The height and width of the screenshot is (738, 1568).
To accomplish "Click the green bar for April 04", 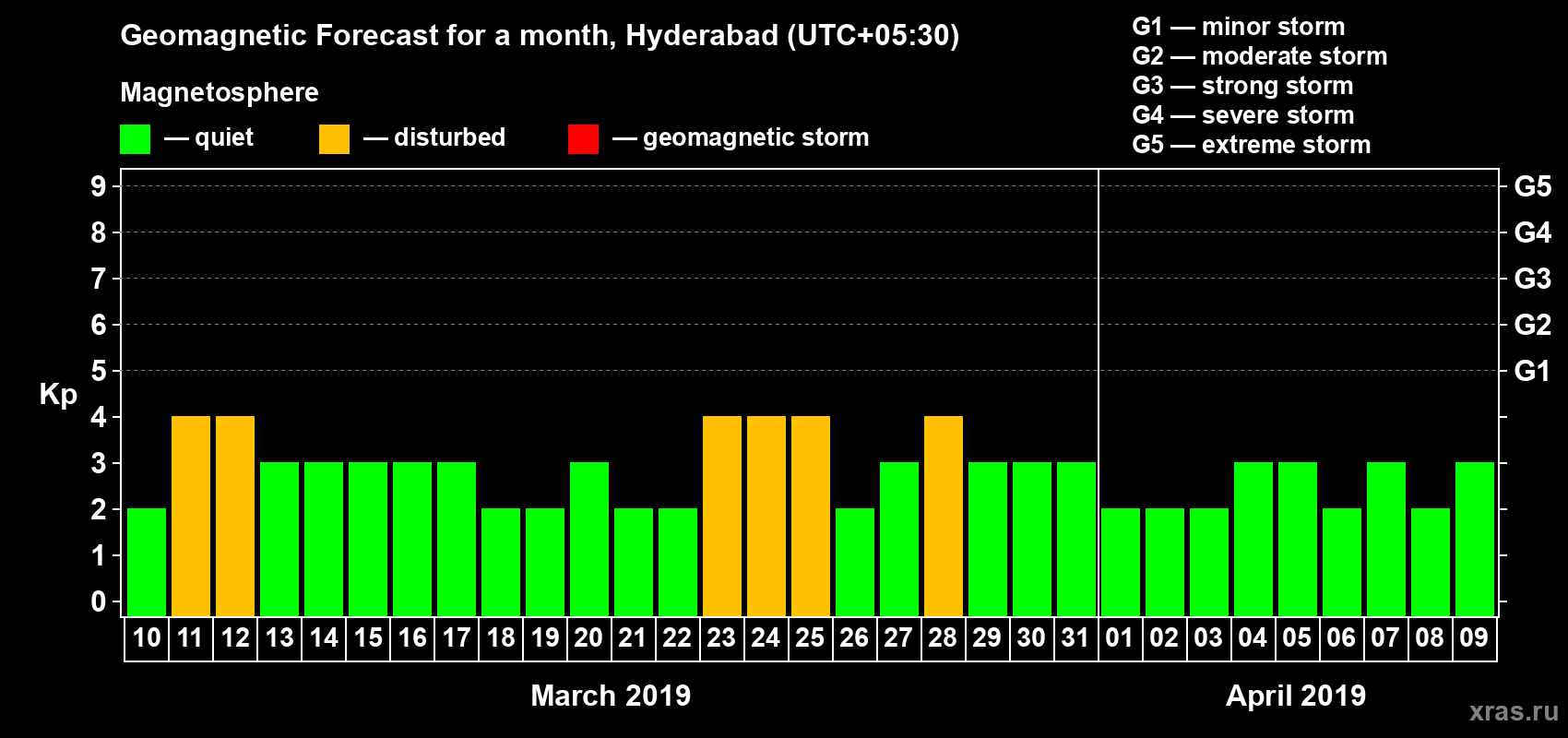I will pos(1253,539).
